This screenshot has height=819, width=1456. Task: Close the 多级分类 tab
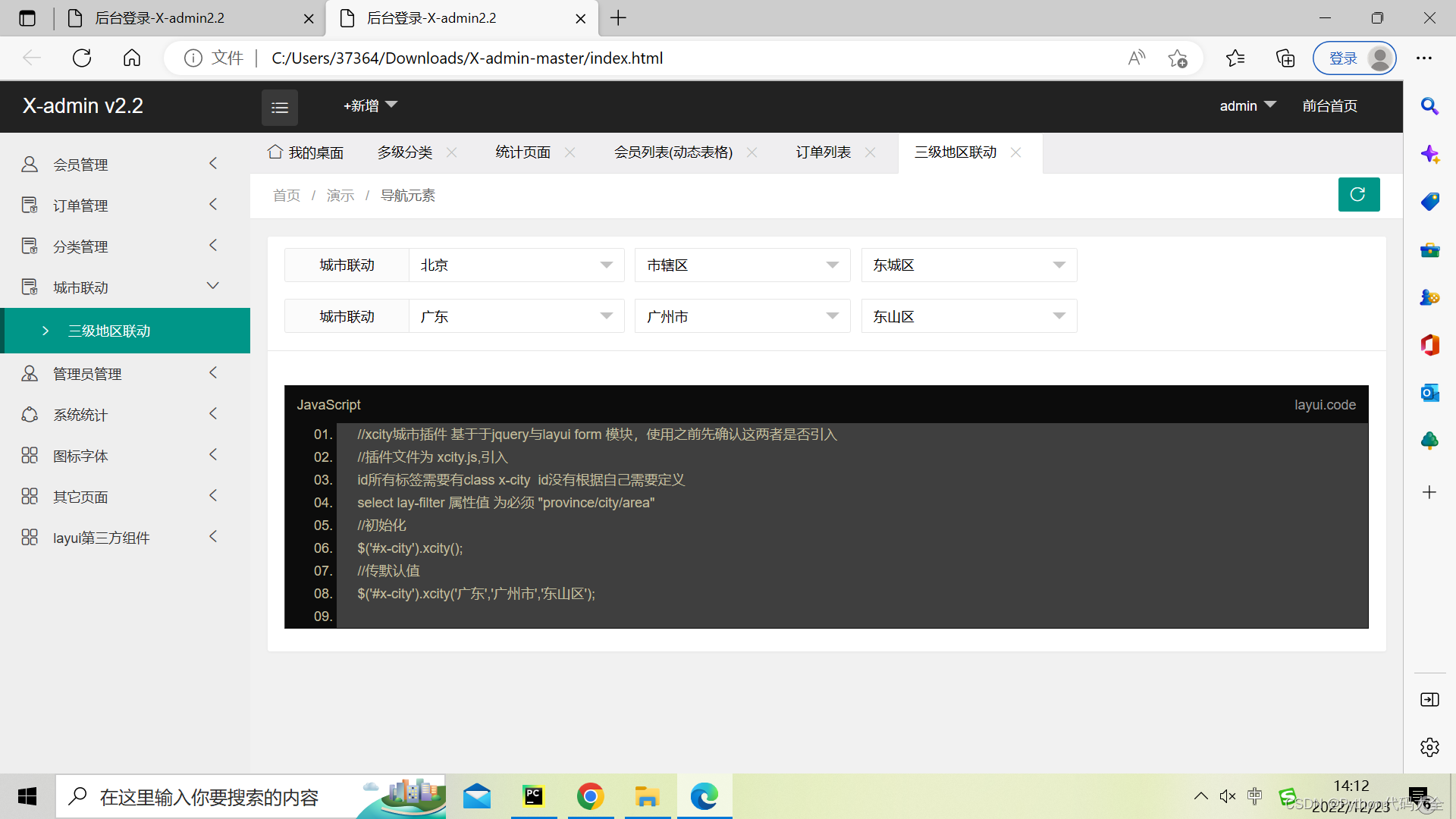[x=451, y=152]
